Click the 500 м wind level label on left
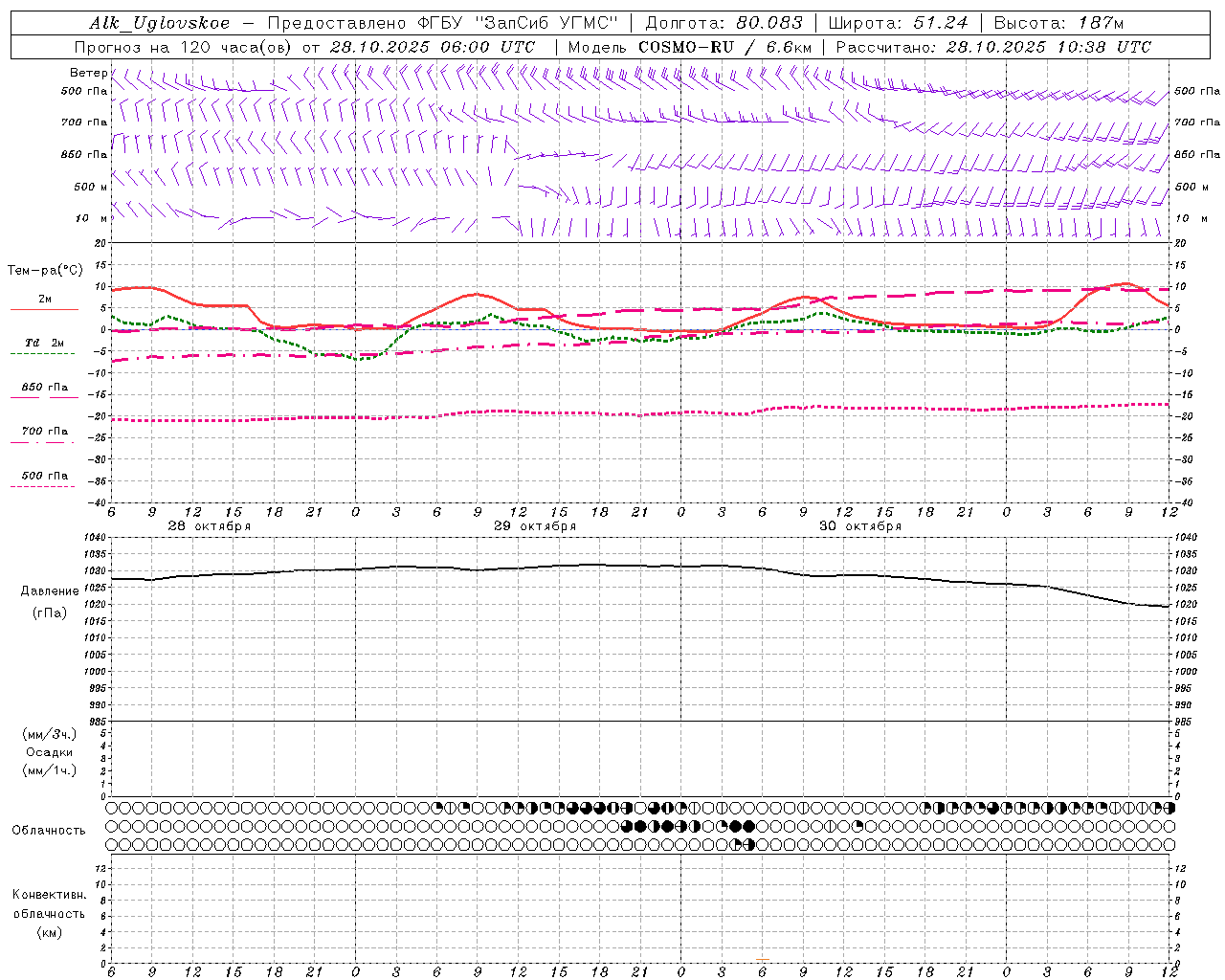Viewport: 1225px width, 980px height. [x=91, y=187]
